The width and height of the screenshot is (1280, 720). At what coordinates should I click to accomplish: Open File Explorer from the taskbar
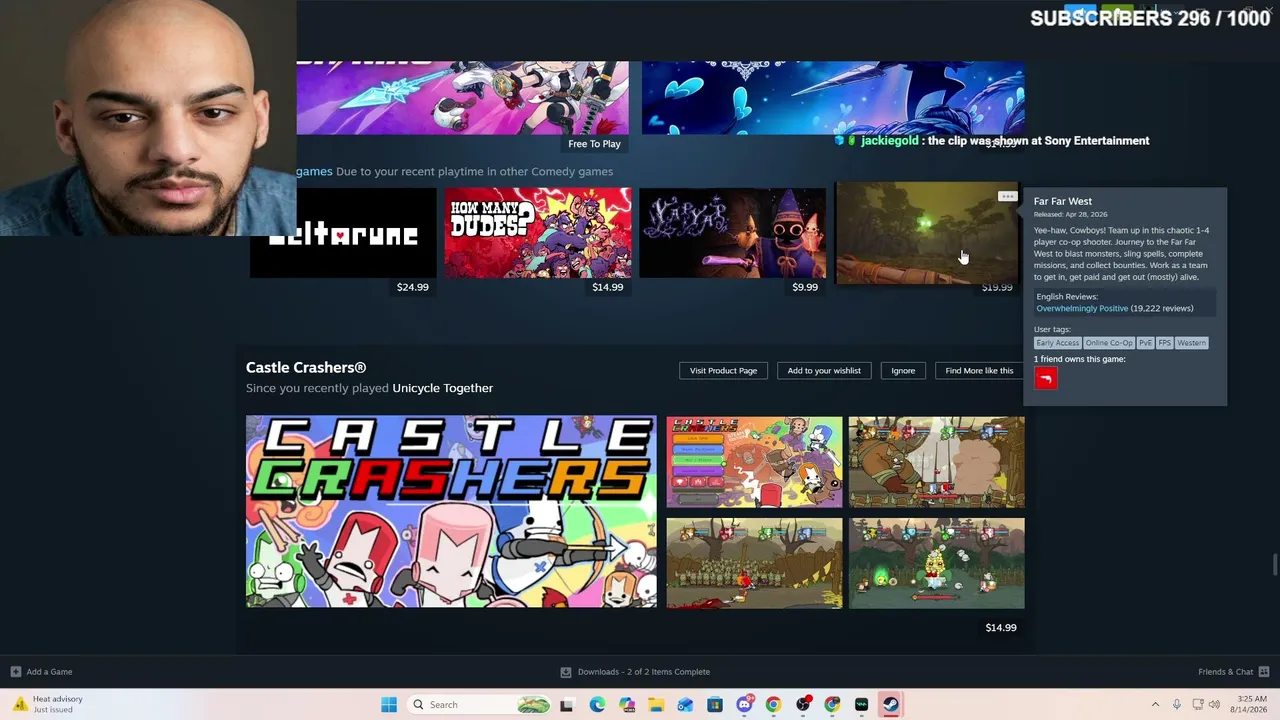[656, 704]
